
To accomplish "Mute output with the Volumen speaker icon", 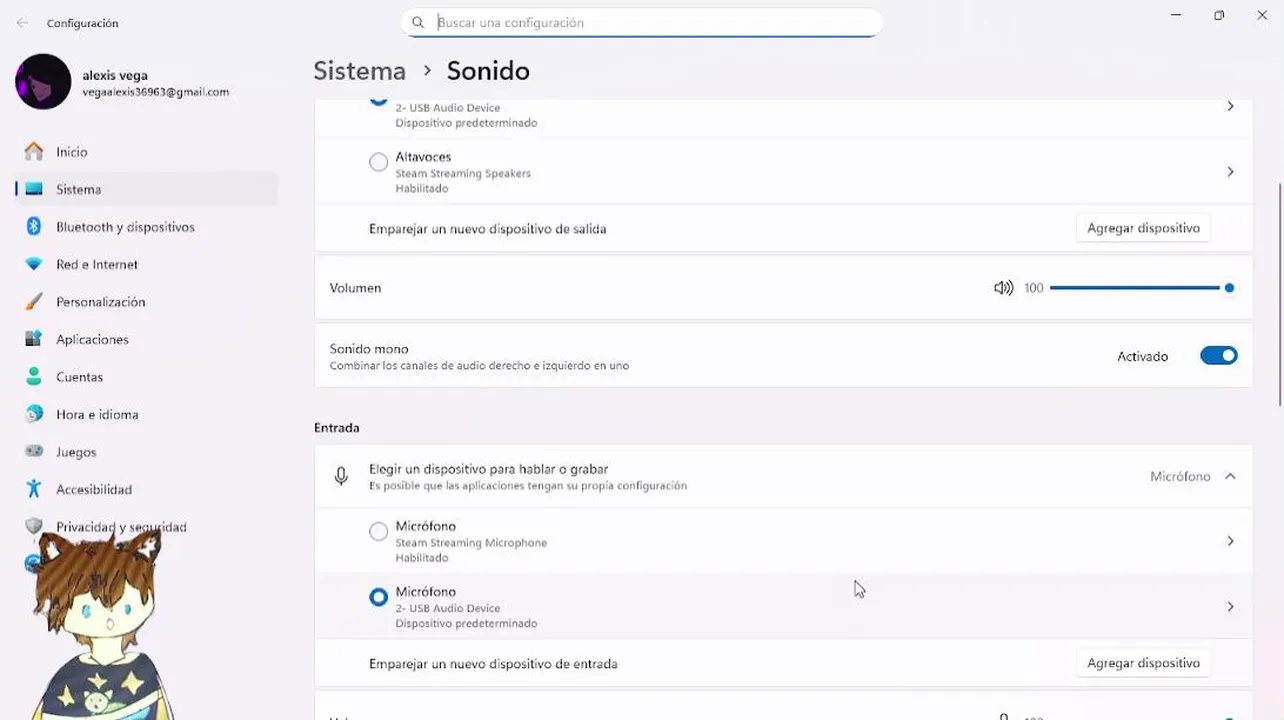I will click(x=1003, y=288).
